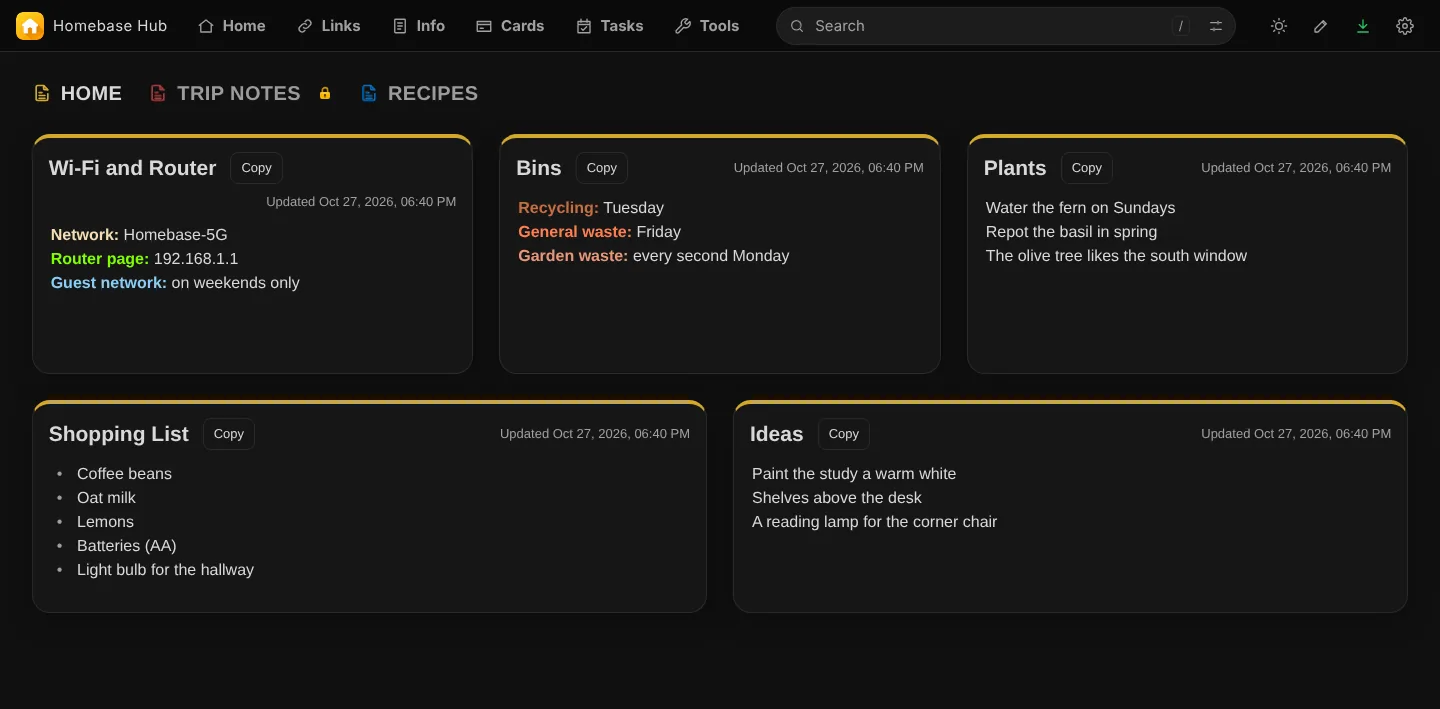Click 'A reading lamp for the corner chair'

click(874, 522)
